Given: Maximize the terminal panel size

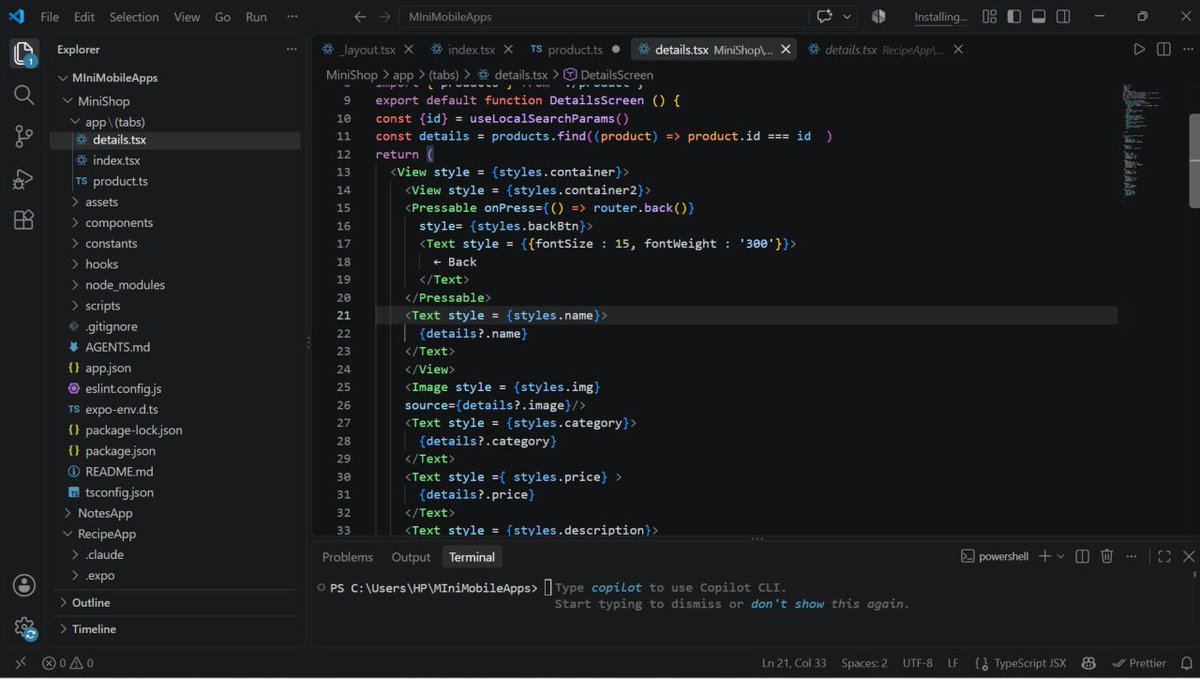Looking at the screenshot, I should [x=1163, y=556].
